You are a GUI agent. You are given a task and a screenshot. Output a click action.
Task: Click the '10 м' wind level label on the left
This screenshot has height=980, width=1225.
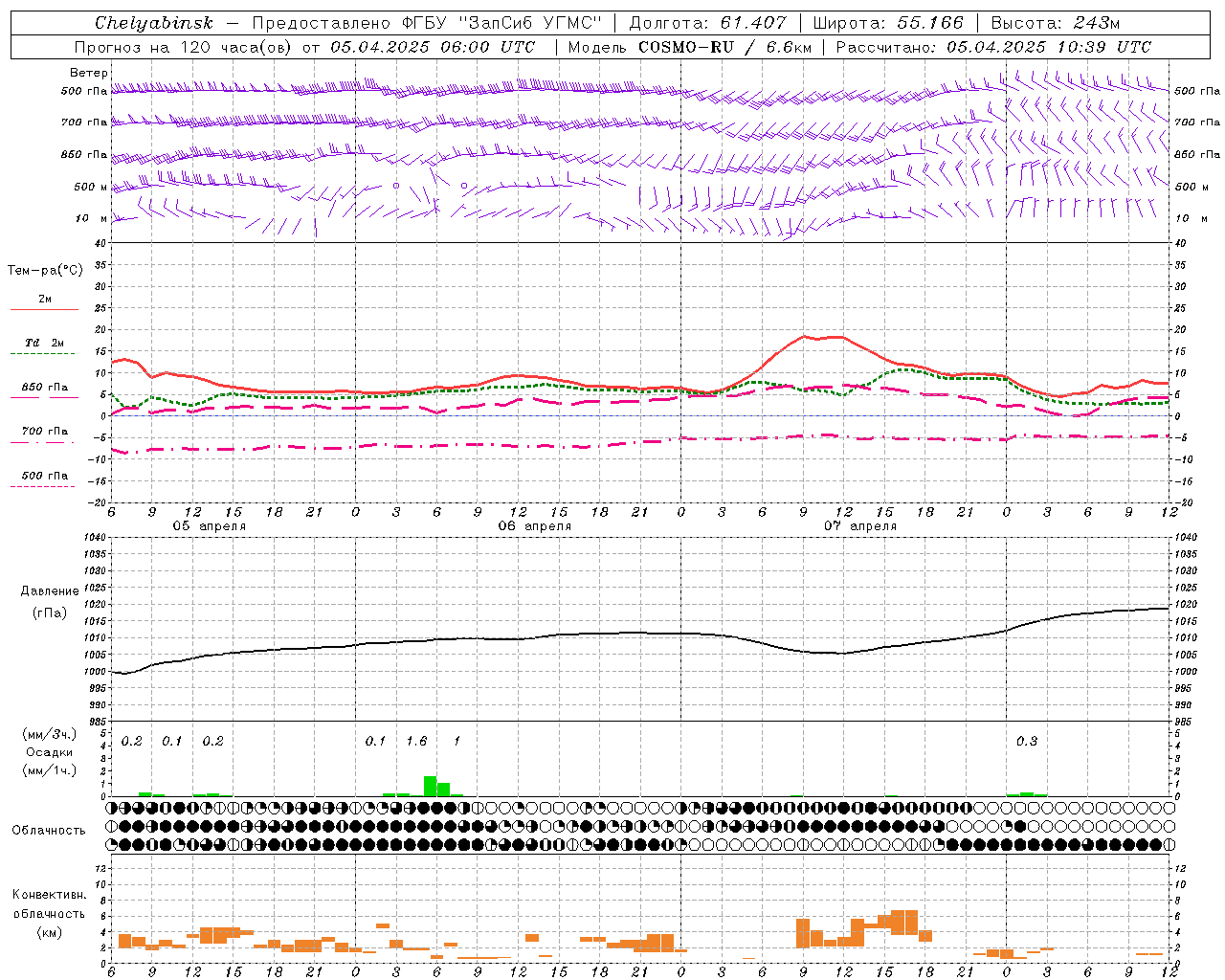92,219
